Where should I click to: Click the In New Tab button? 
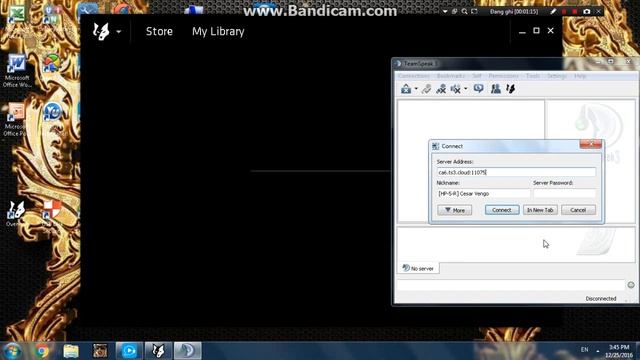click(x=540, y=210)
